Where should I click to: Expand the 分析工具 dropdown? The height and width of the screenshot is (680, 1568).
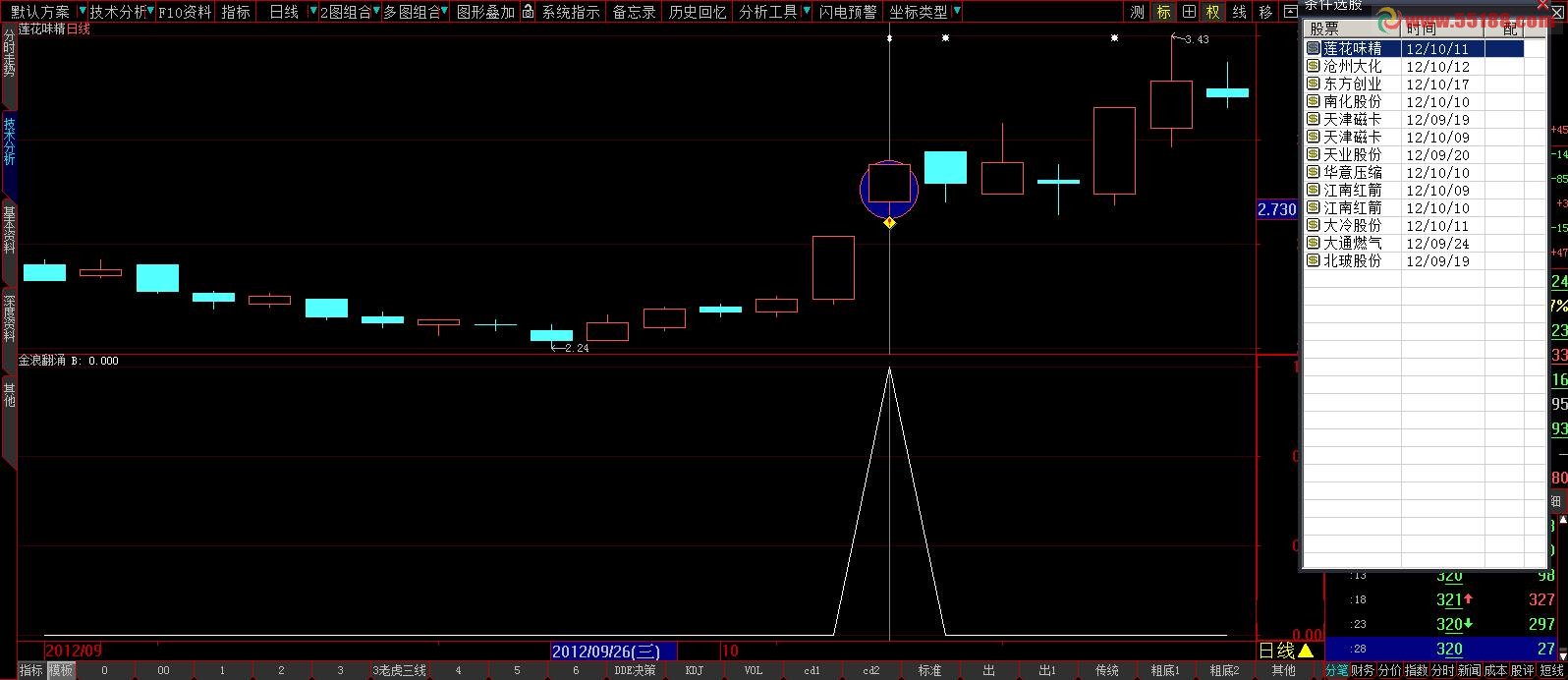807,12
